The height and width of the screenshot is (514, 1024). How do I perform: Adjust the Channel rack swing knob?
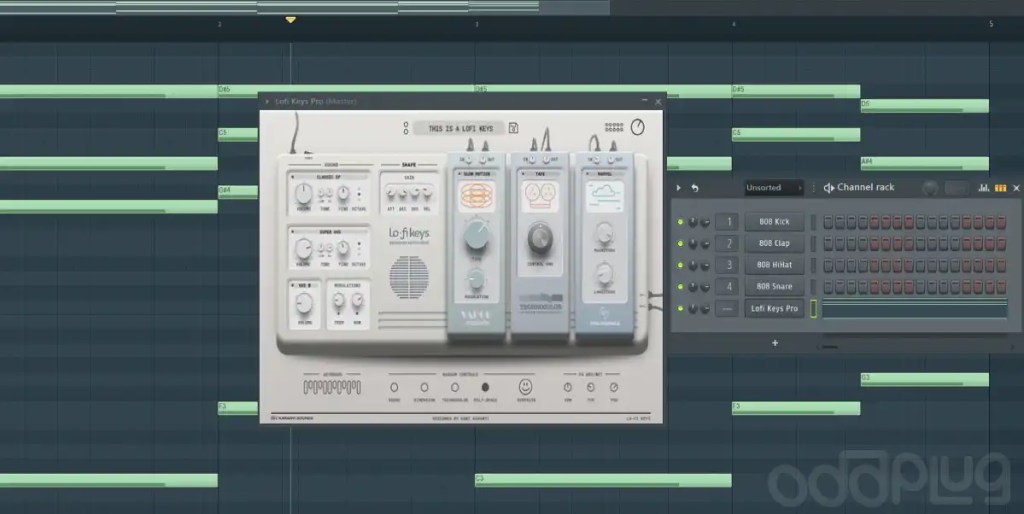(x=930, y=188)
